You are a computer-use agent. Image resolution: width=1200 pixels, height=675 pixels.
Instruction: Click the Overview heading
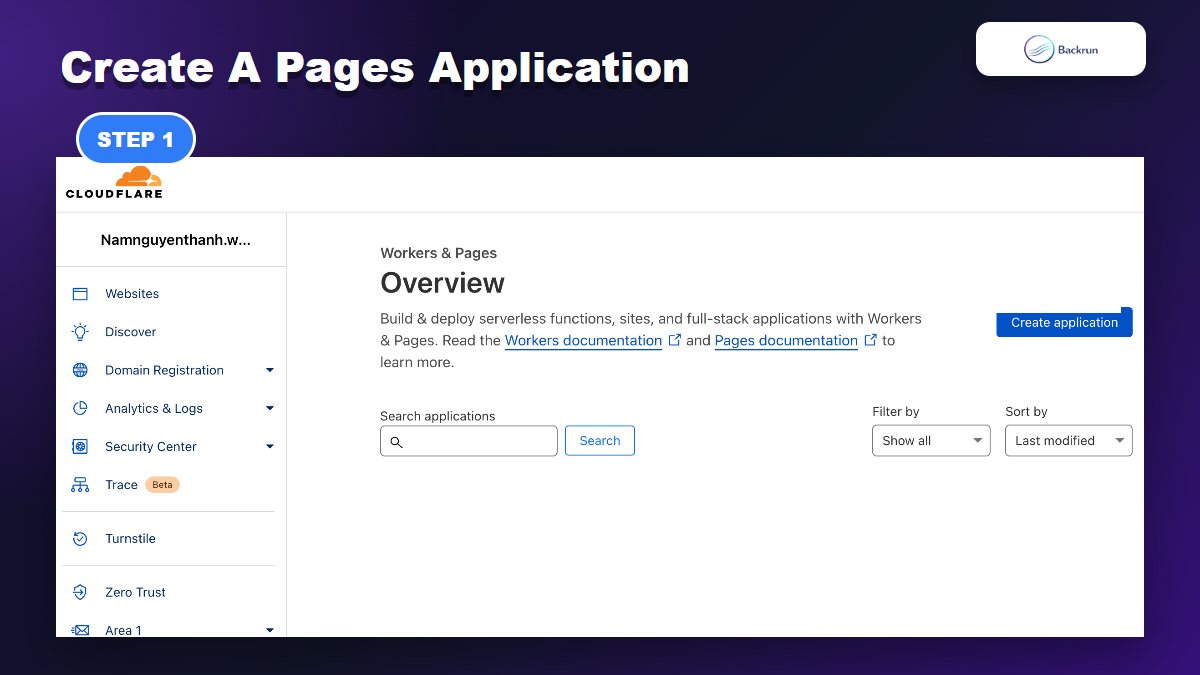click(442, 283)
